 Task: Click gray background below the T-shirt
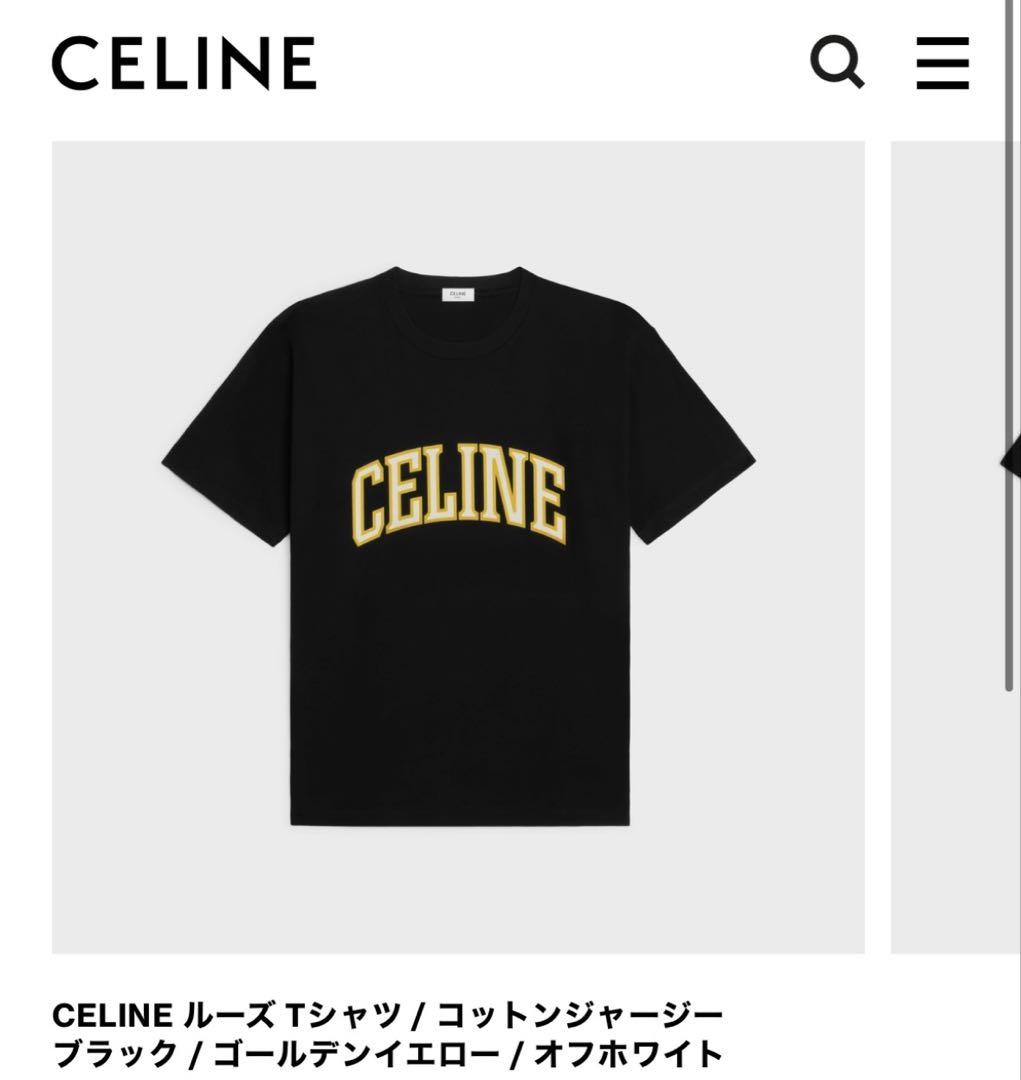[458, 890]
